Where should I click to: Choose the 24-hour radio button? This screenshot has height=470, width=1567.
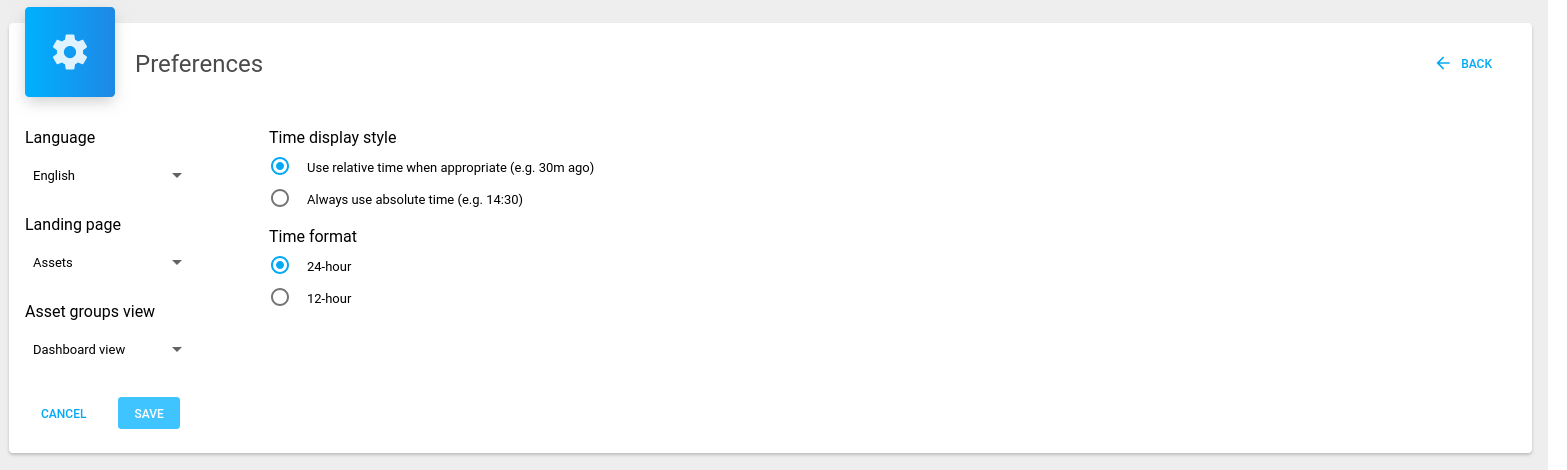(280, 266)
